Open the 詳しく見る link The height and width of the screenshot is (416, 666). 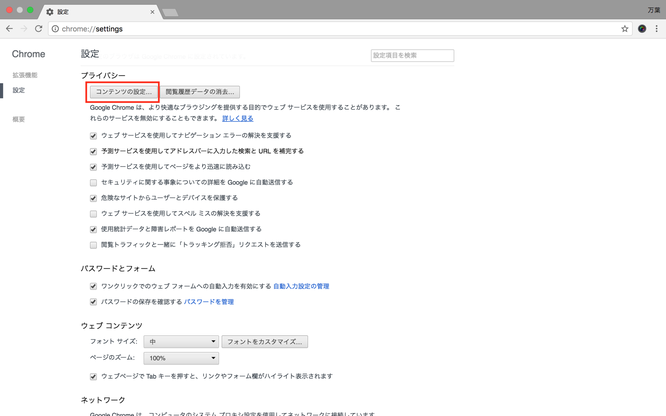[238, 119]
